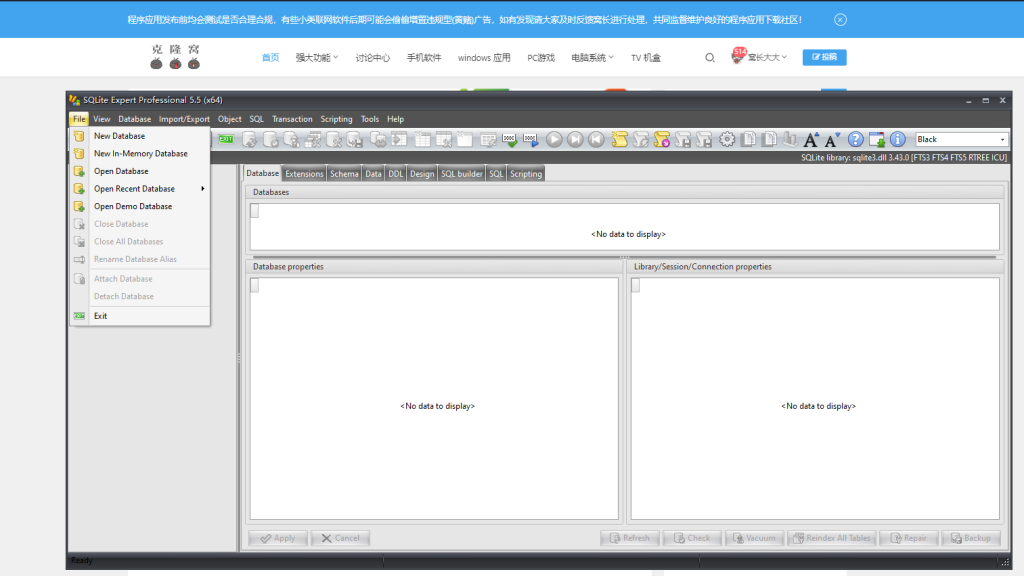Click the Backup button
The image size is (1024, 576).
pyautogui.click(x=971, y=538)
